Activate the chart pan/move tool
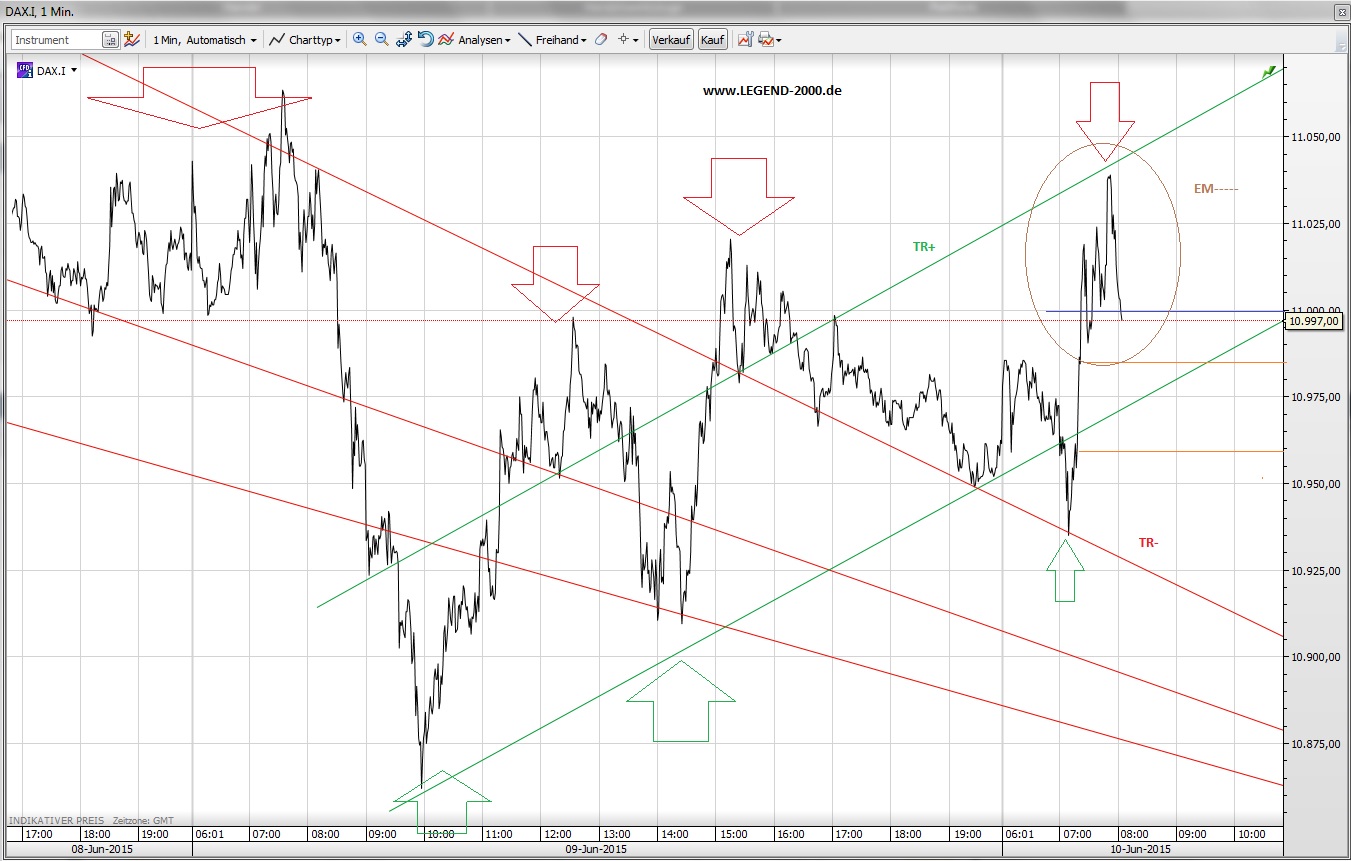This screenshot has height=861, width=1351. click(403, 39)
